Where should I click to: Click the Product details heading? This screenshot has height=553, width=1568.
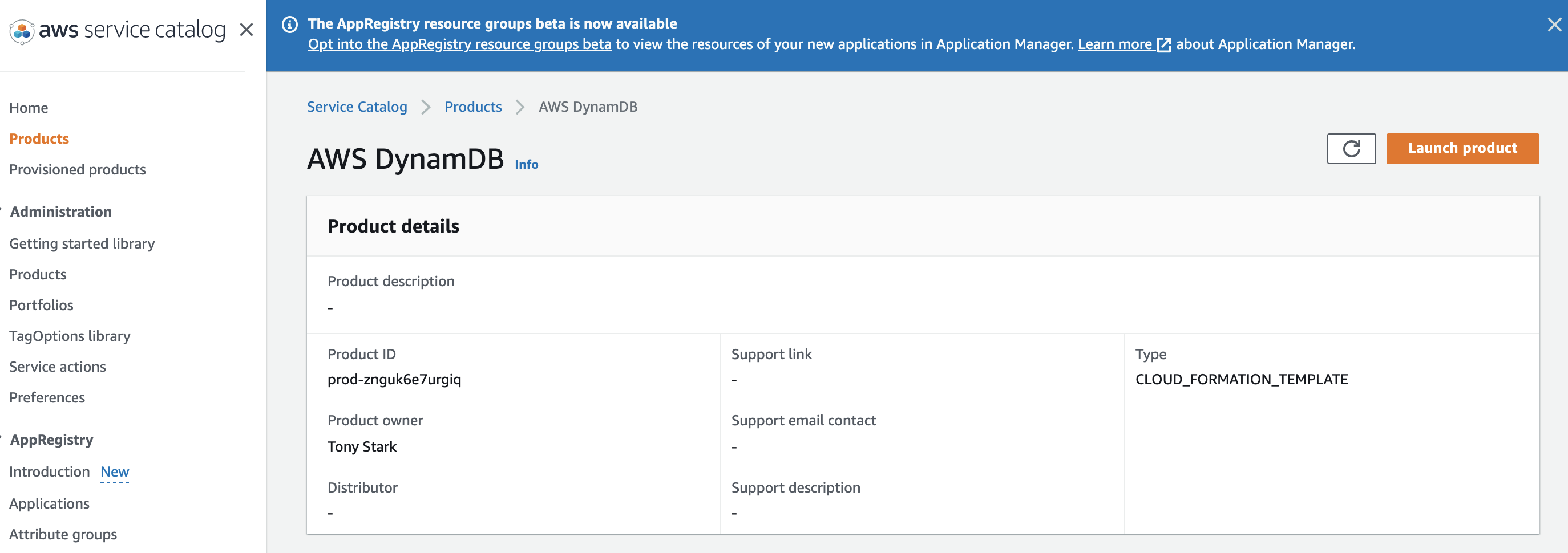click(x=393, y=226)
